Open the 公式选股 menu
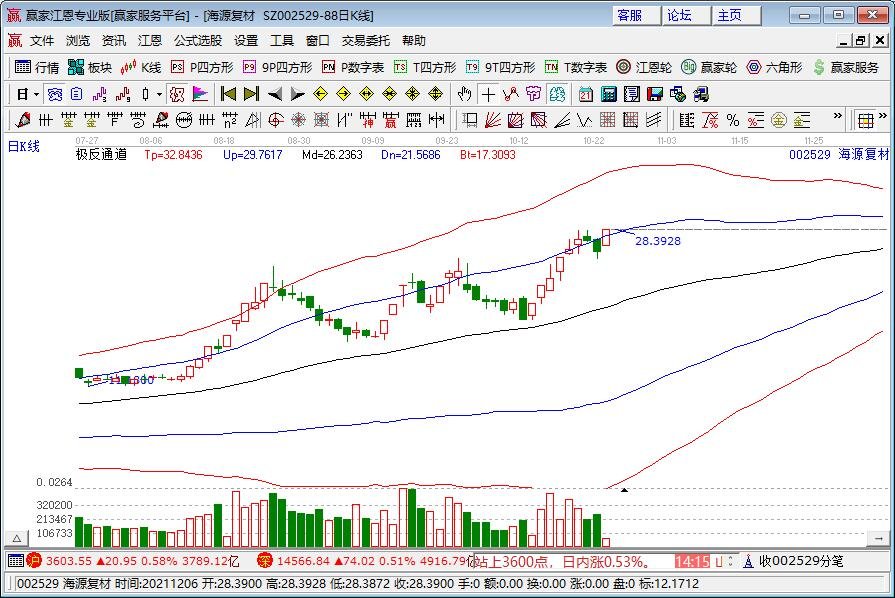Viewport: 895px width, 598px height. [x=197, y=41]
